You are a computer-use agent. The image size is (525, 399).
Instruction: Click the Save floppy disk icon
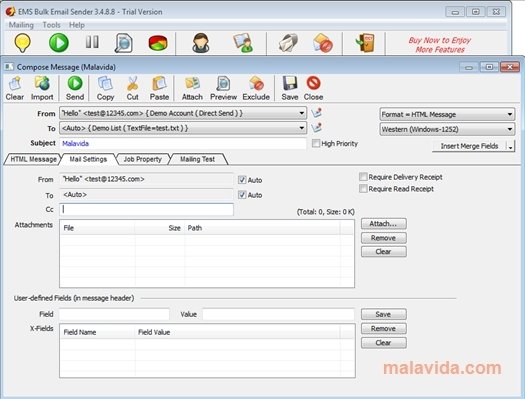(290, 88)
